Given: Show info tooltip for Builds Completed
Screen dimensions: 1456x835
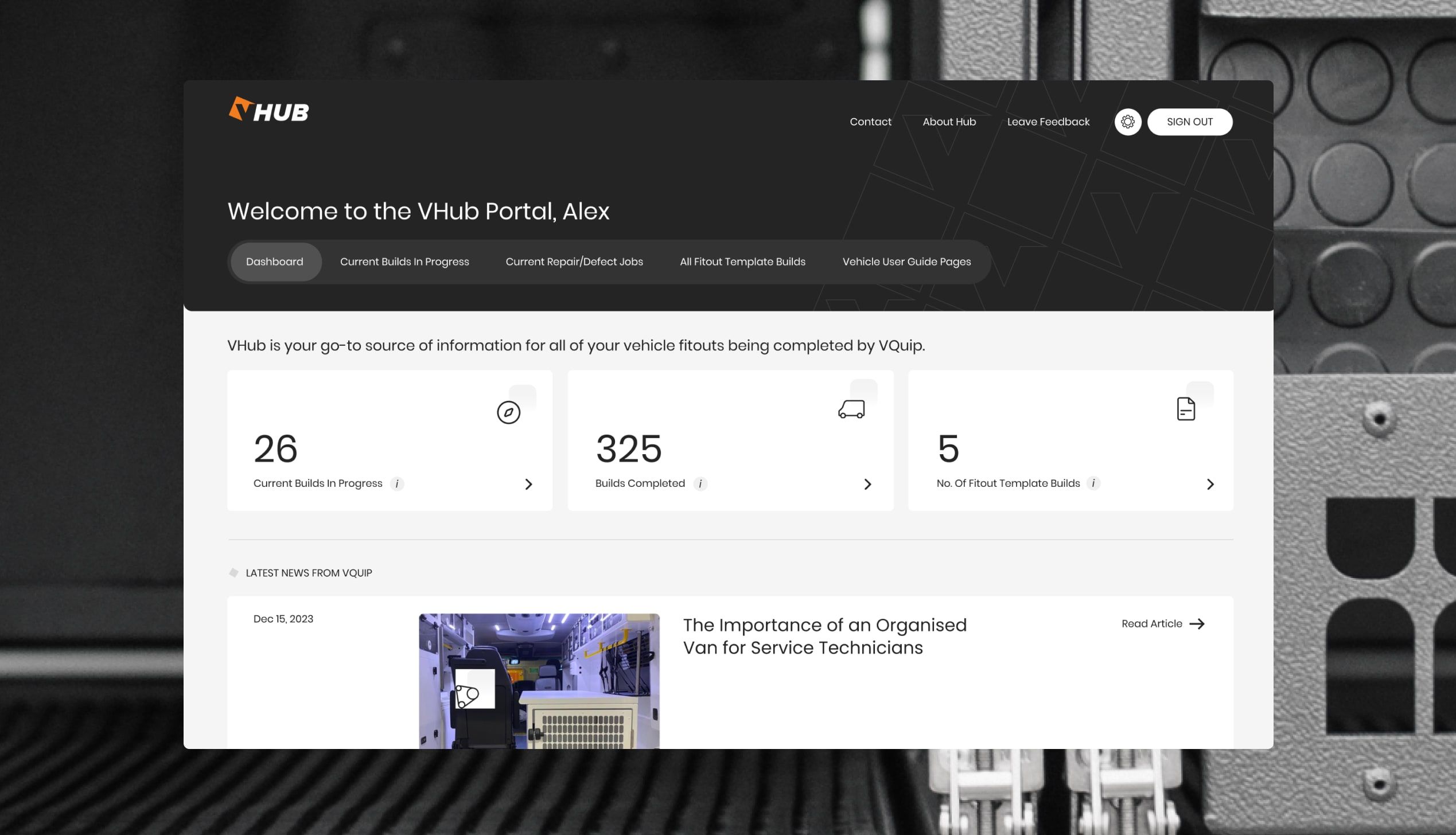Looking at the screenshot, I should tap(700, 483).
